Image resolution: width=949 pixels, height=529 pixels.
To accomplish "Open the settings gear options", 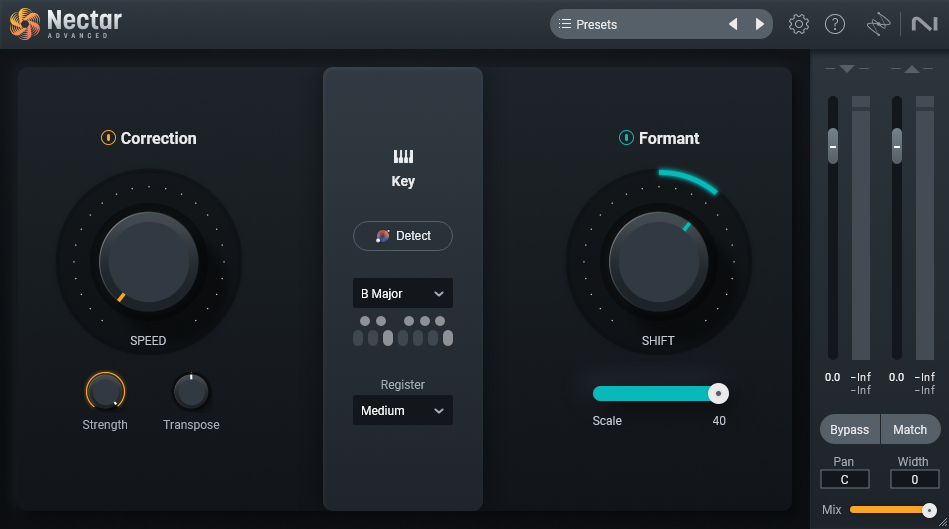I will coord(798,24).
